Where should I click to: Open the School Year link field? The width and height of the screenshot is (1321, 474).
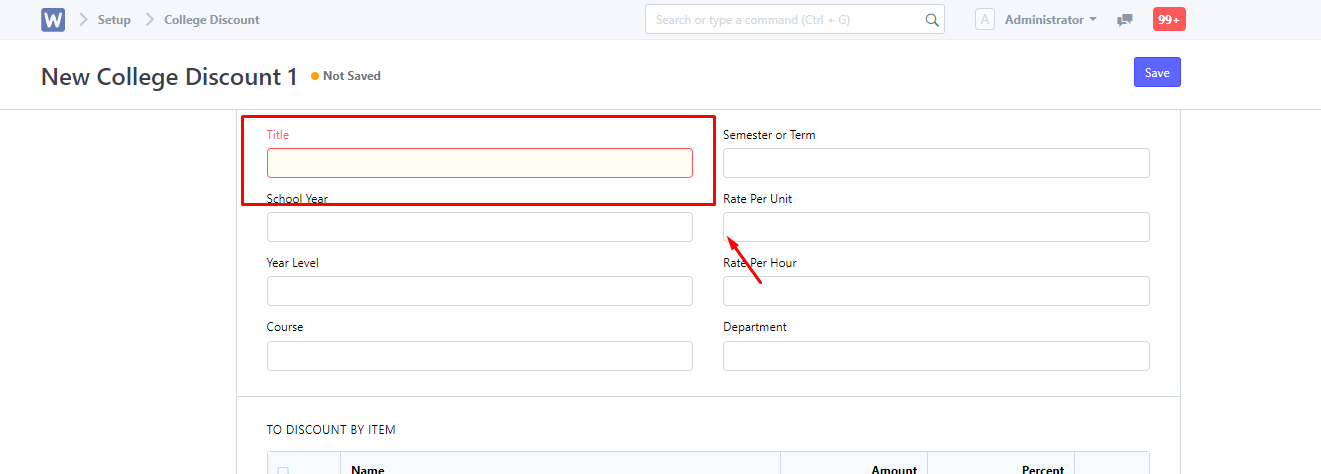click(x=480, y=227)
